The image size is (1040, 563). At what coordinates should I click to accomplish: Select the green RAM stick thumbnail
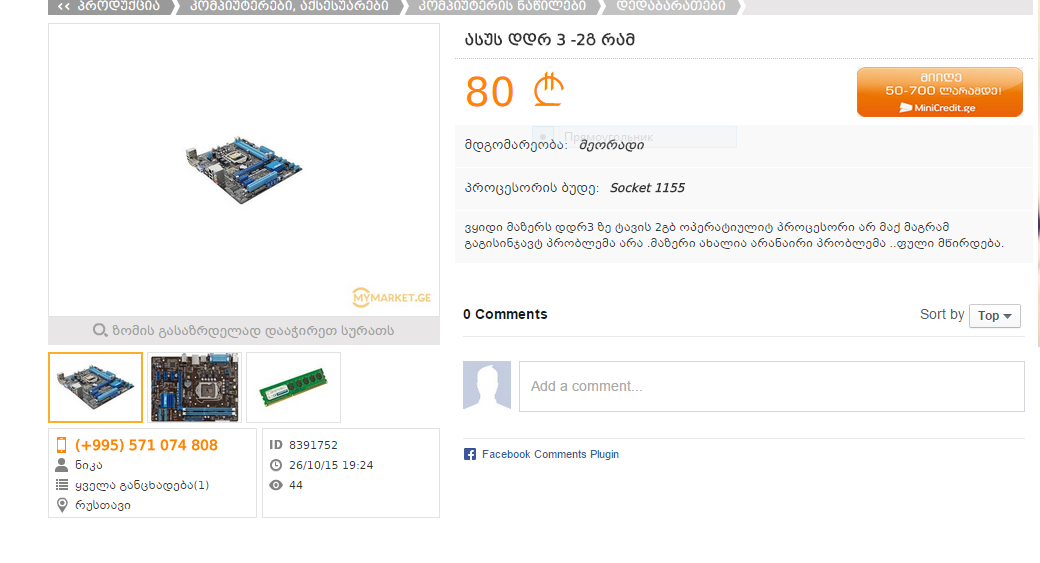pyautogui.click(x=293, y=387)
